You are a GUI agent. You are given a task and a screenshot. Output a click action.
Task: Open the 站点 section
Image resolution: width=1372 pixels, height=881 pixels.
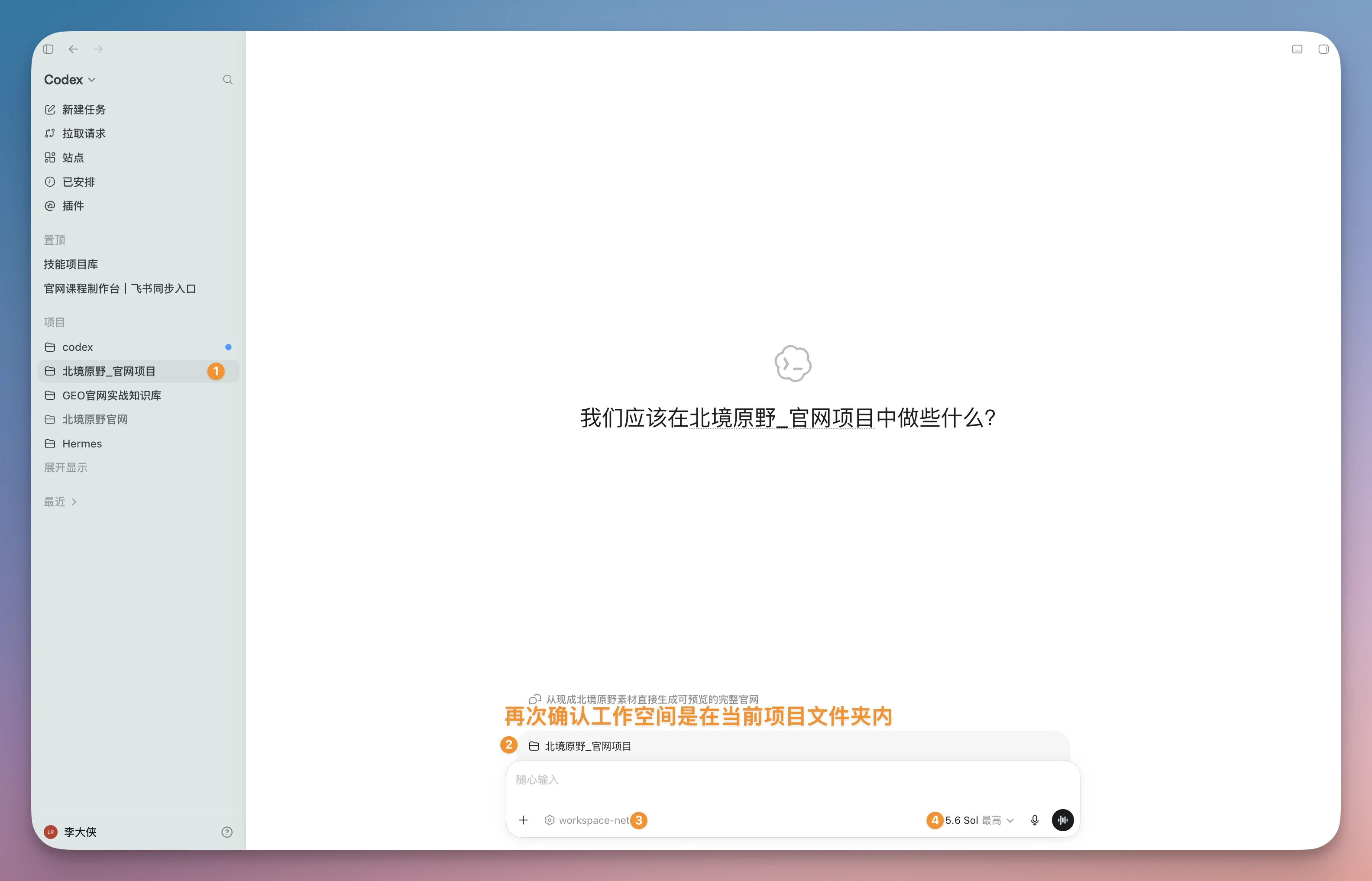pos(139,157)
